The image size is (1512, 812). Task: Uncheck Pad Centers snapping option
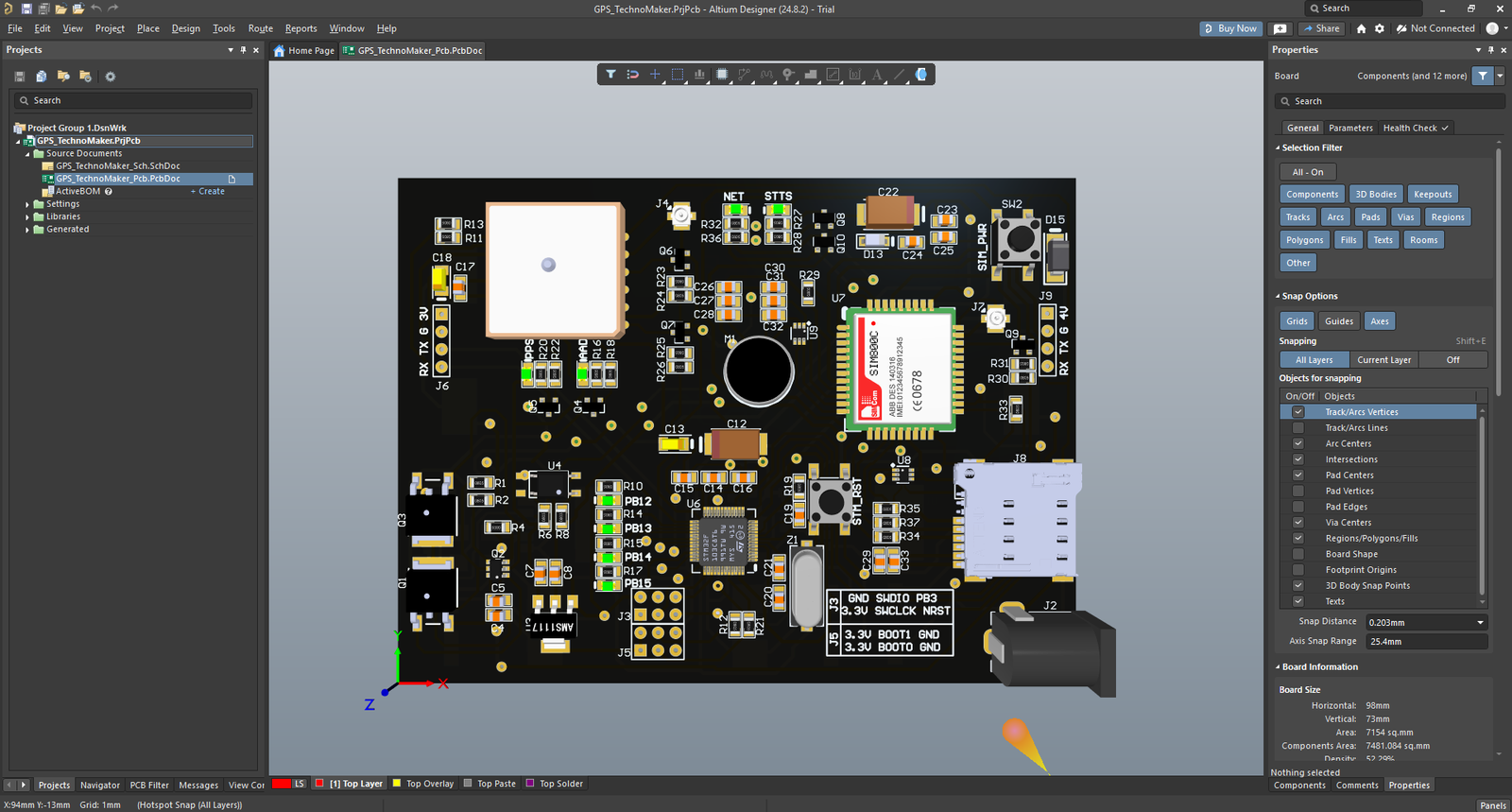click(x=1298, y=475)
